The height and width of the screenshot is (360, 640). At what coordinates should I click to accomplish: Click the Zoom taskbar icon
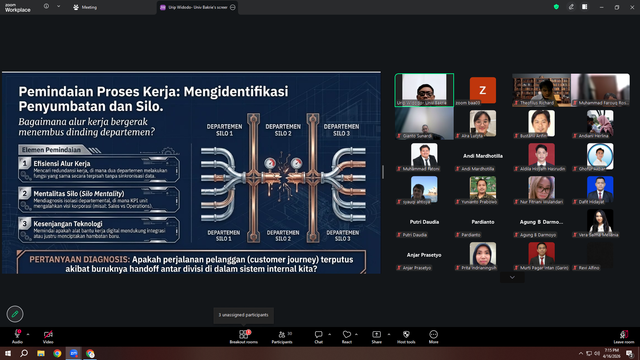(x=73, y=353)
